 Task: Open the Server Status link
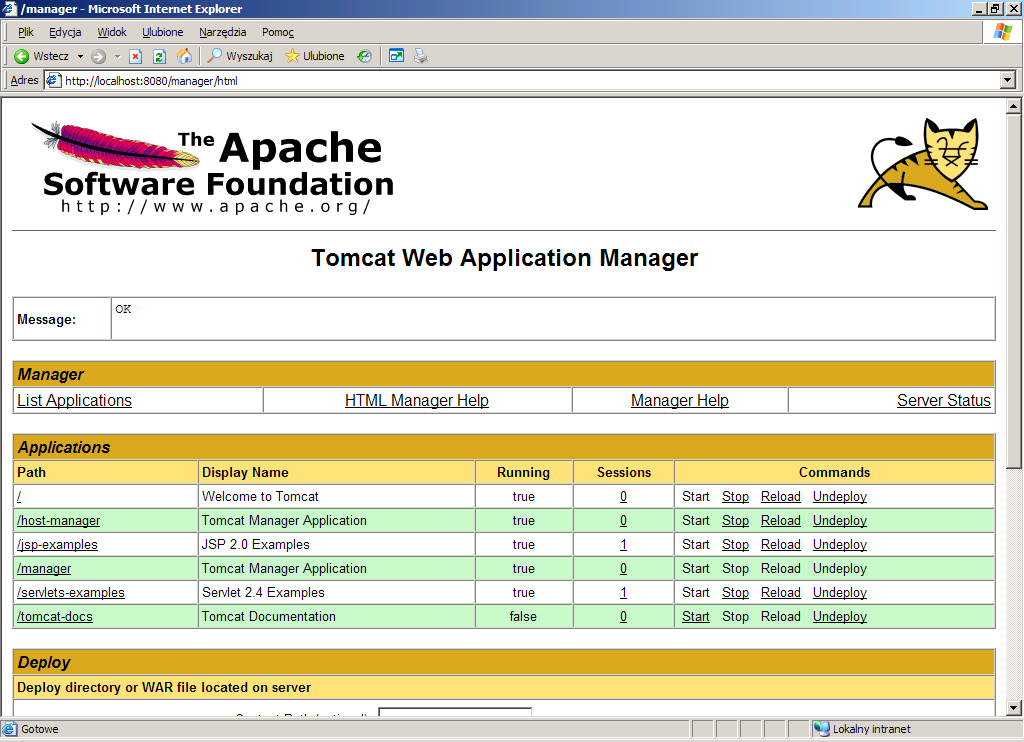coord(944,400)
